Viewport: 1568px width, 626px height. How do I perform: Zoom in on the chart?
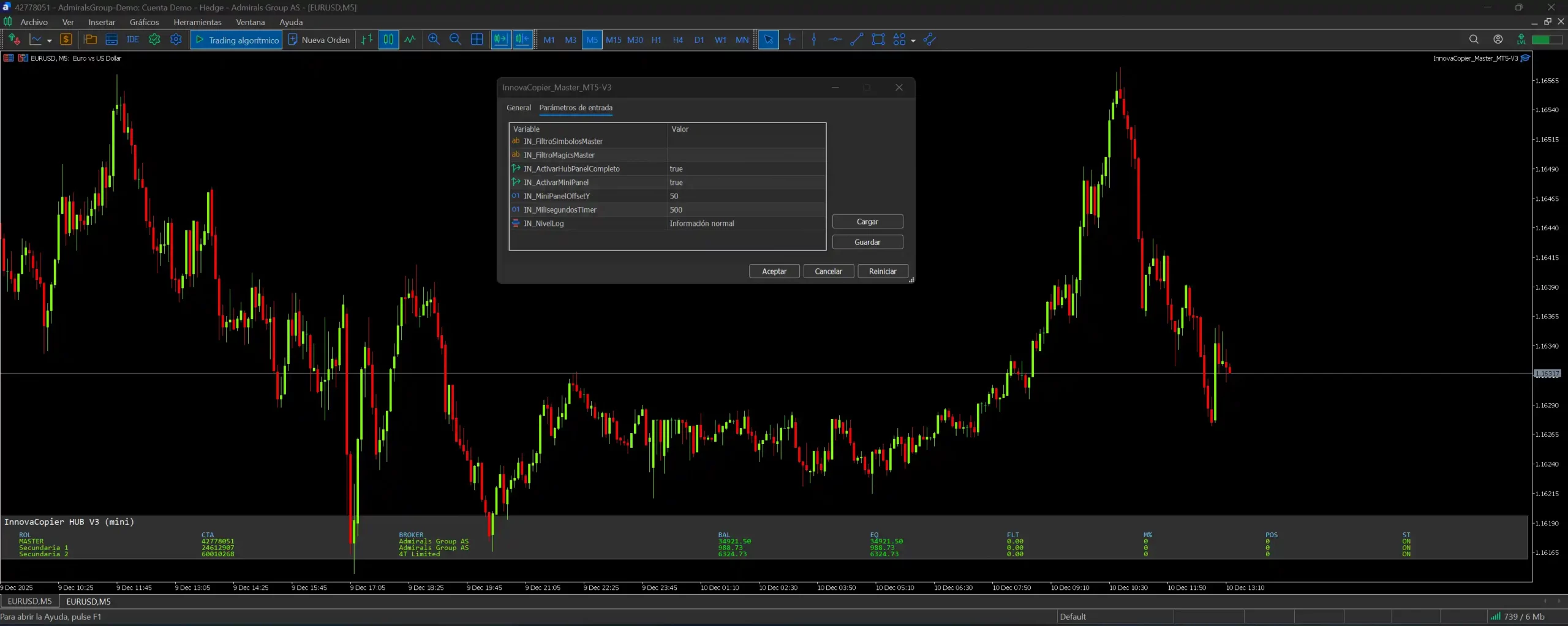(434, 39)
